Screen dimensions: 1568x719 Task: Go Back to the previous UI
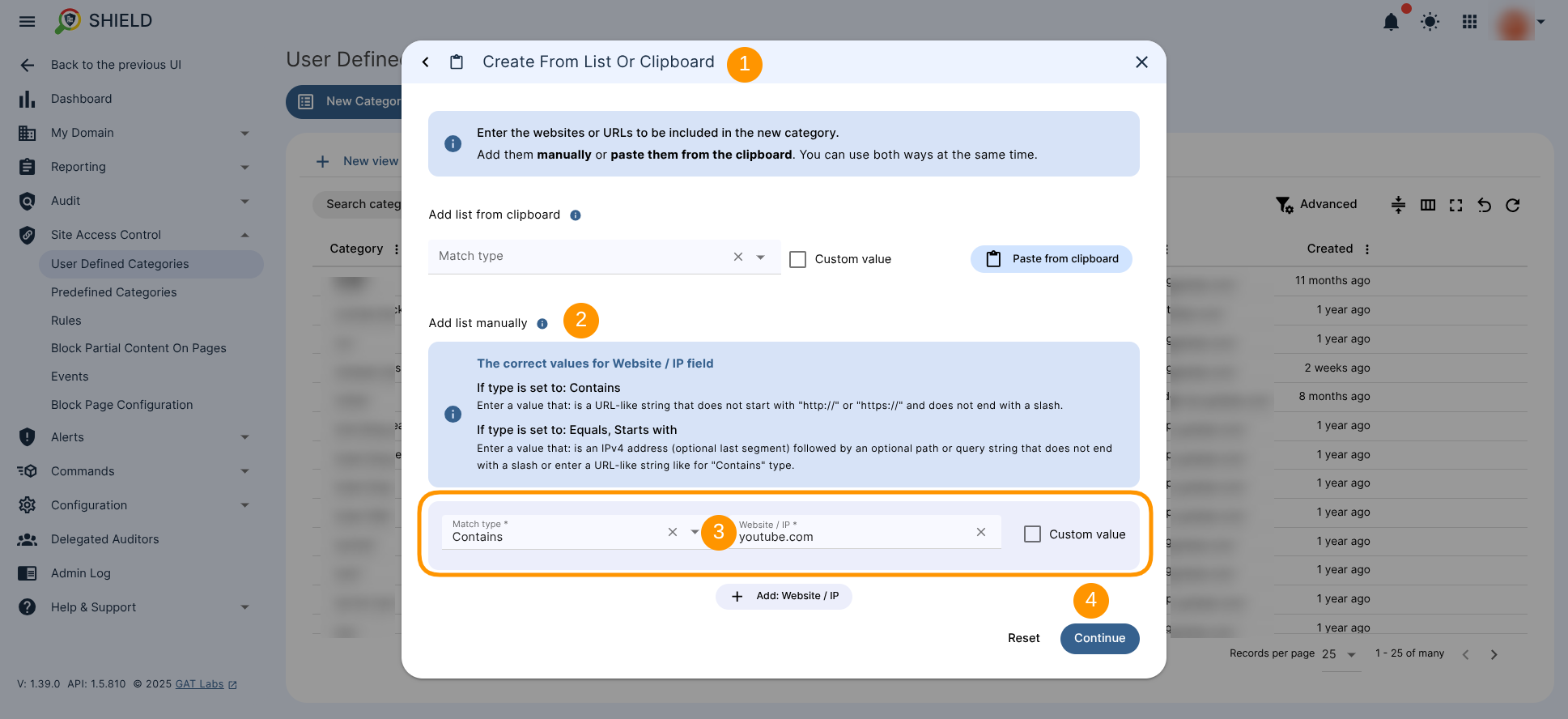(116, 65)
